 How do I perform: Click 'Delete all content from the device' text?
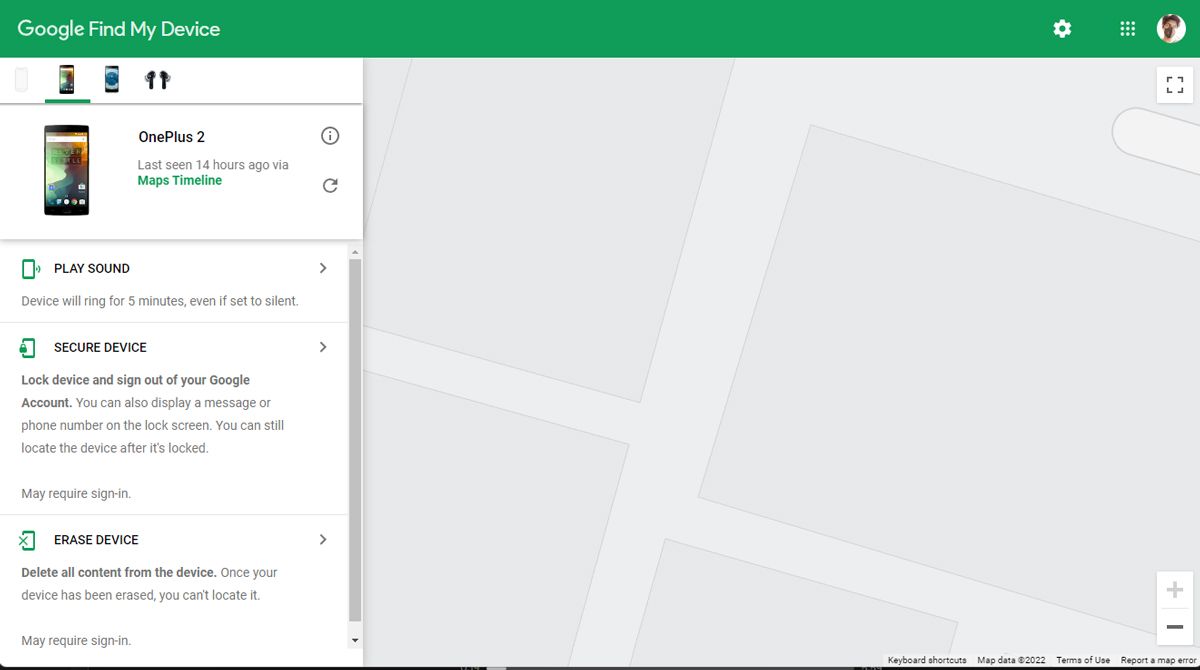tap(119, 573)
